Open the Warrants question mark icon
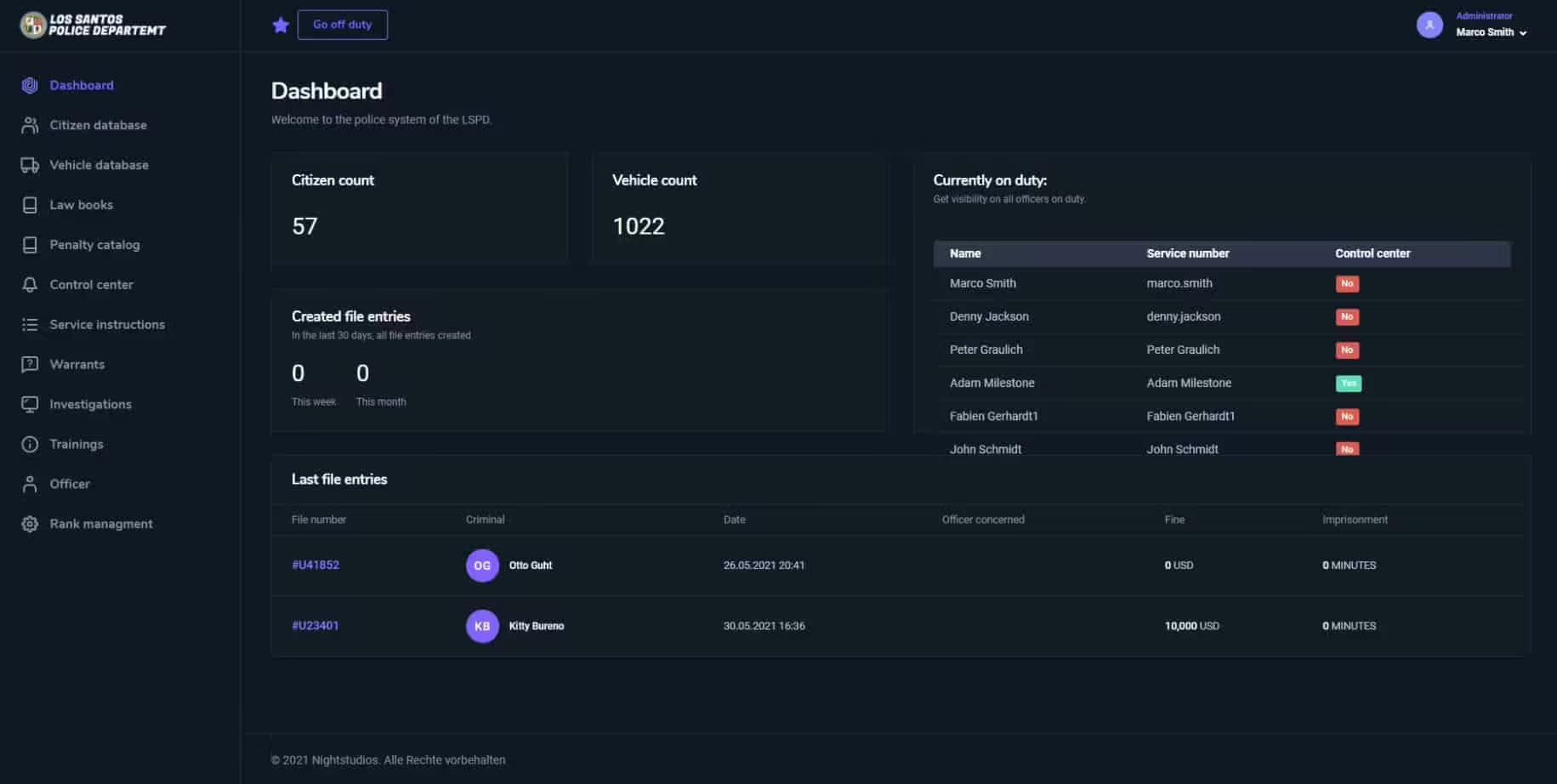The height and width of the screenshot is (784, 1557). tap(30, 364)
